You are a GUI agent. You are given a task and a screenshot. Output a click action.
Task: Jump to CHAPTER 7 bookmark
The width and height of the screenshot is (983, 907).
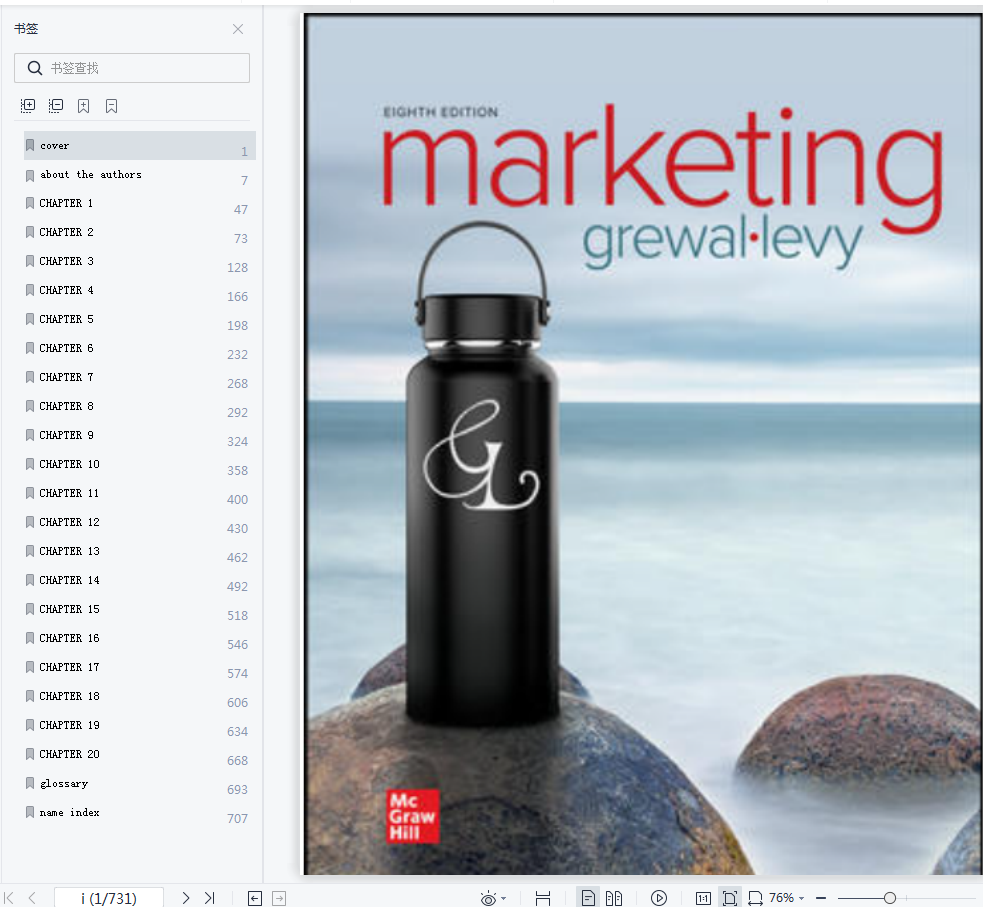click(140, 377)
